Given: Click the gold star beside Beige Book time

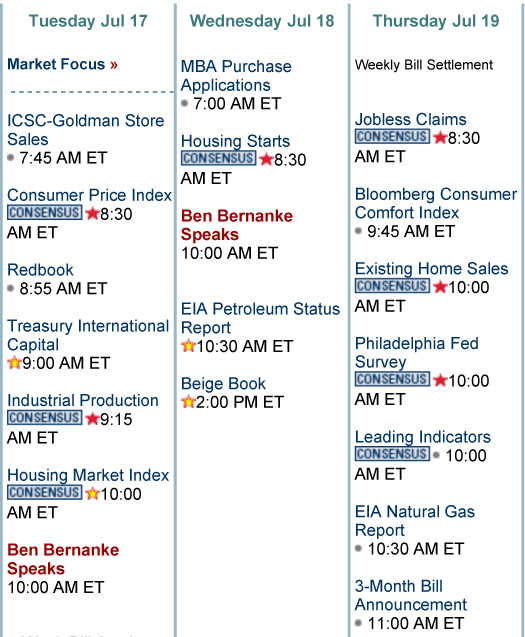Looking at the screenshot, I should tap(188, 402).
